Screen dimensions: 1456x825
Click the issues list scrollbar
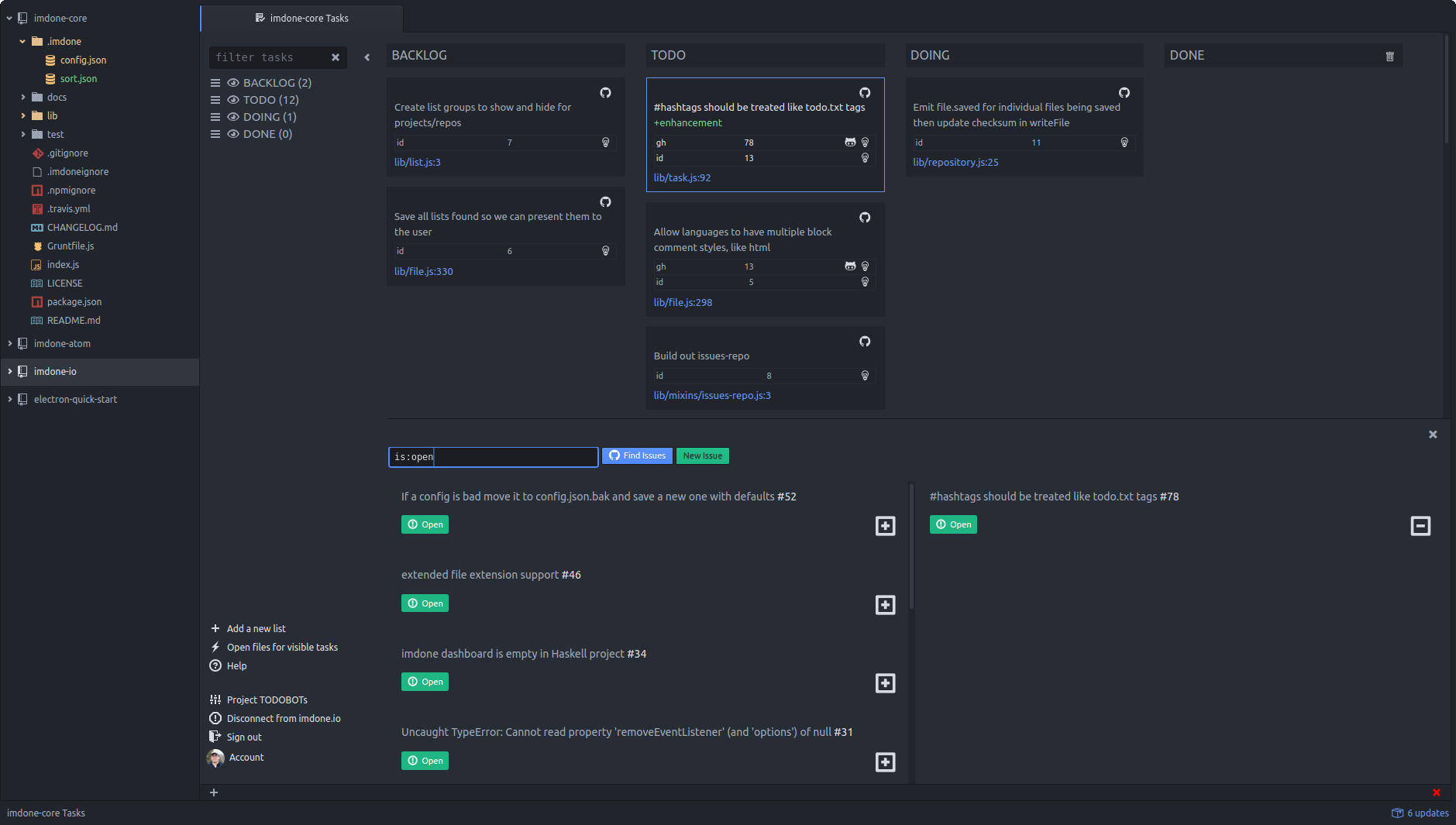(911, 546)
